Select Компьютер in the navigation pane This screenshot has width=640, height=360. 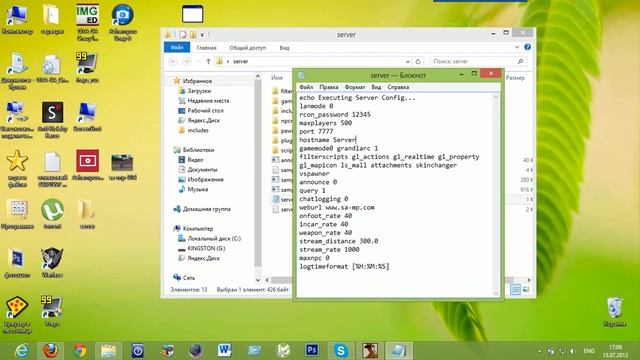(198, 229)
